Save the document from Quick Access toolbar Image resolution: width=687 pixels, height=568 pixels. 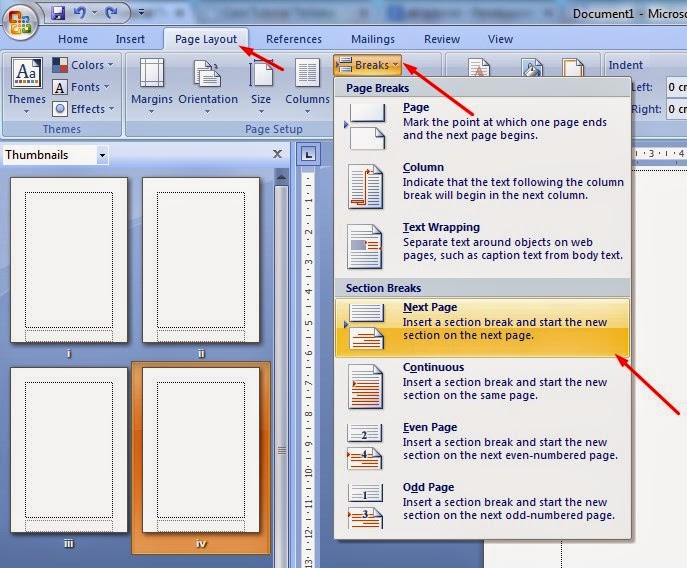coord(58,13)
